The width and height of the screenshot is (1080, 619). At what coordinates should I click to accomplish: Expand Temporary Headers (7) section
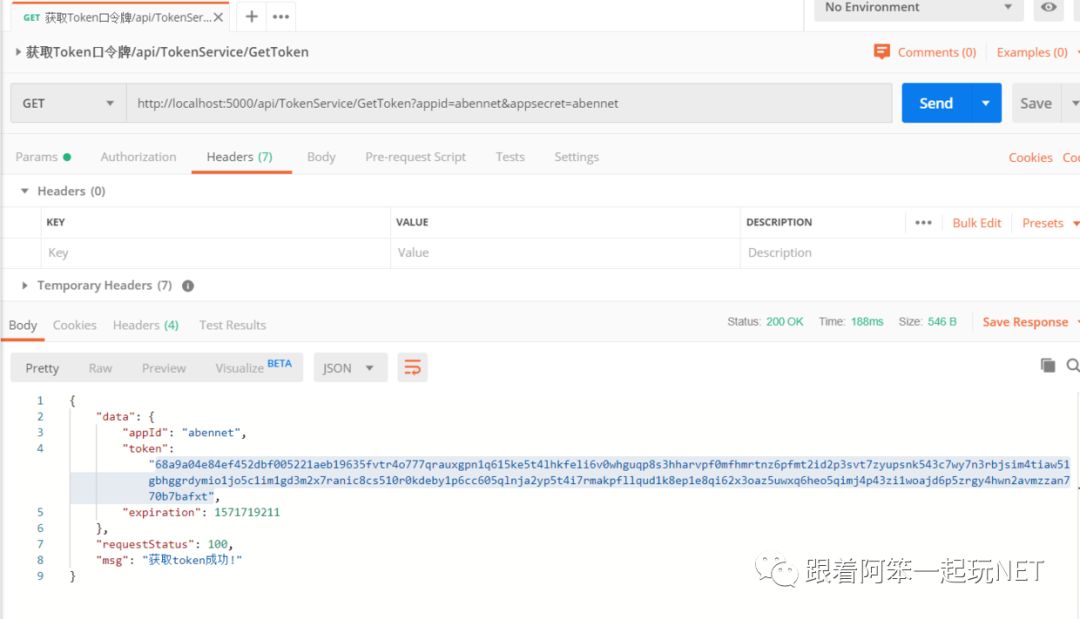(x=25, y=285)
